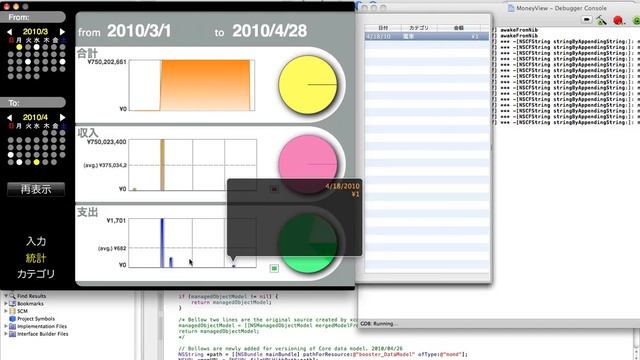Toggle the small red square beside income pie
Image resolution: width=640 pixels, height=360 pixels.
tap(274, 189)
